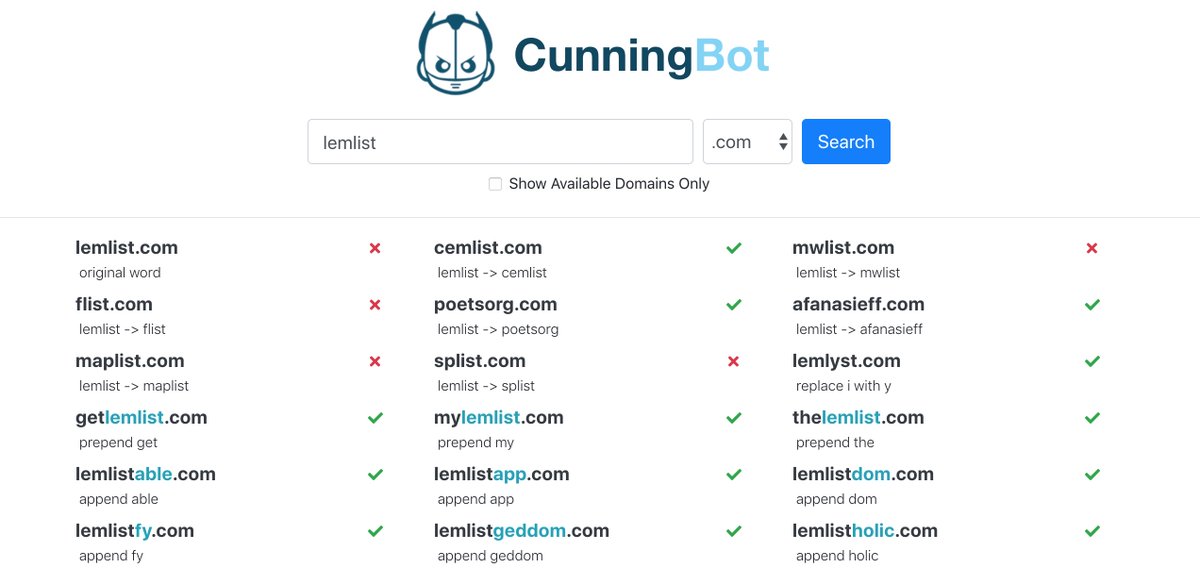The width and height of the screenshot is (1200, 568).
Task: Click the 'append able' description
Action: pos(119,499)
